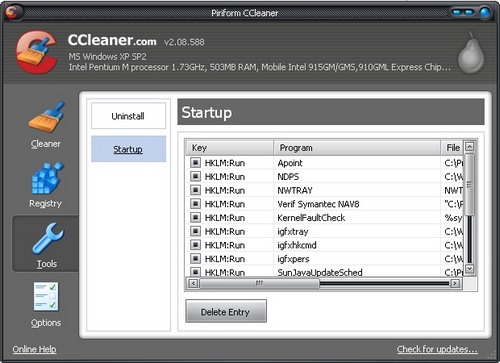Select the NDPS program entry
Image resolution: width=500 pixels, height=363 pixels.
pos(288,177)
